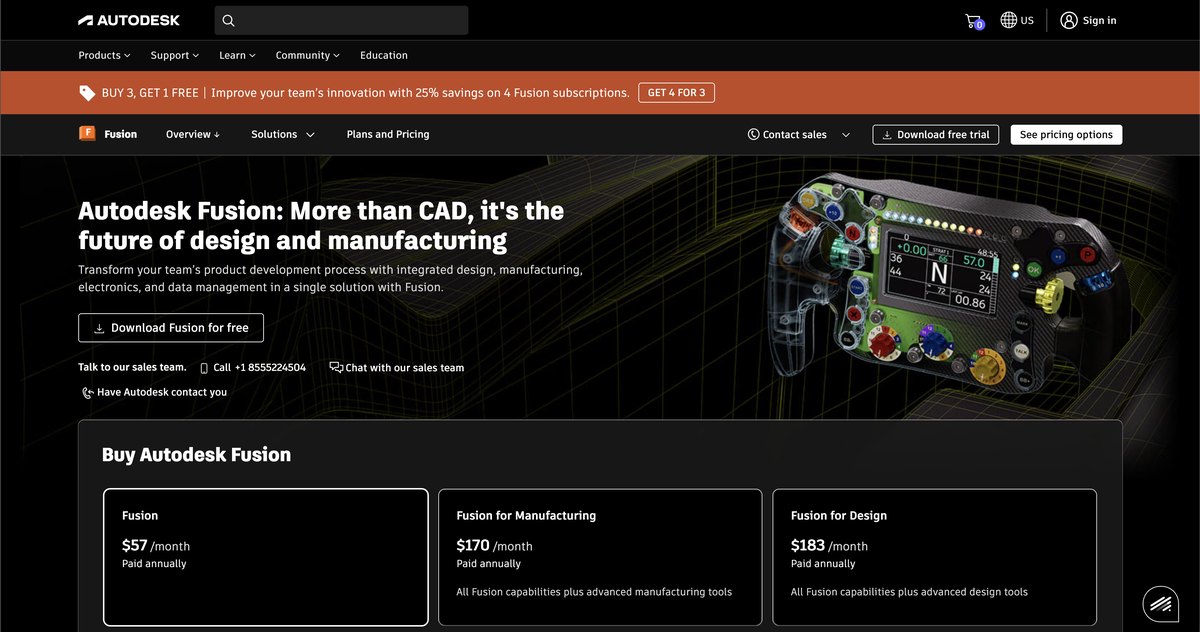Go to Education page
This screenshot has height=632, width=1200.
pos(384,55)
